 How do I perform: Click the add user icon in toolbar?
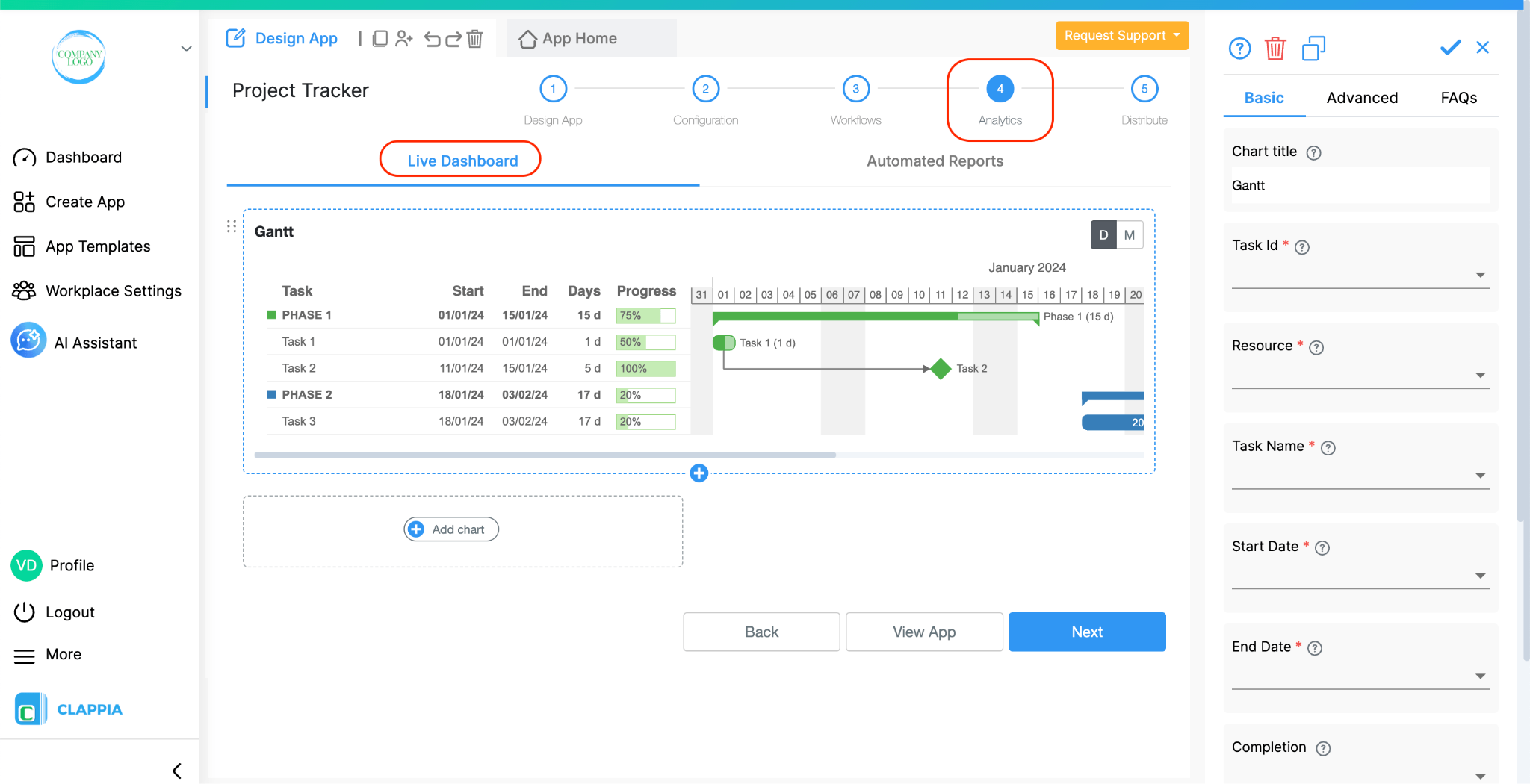point(404,39)
